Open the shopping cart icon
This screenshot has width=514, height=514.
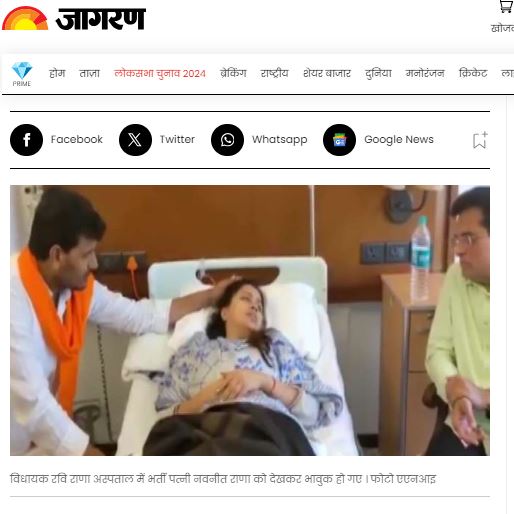[x=506, y=6]
